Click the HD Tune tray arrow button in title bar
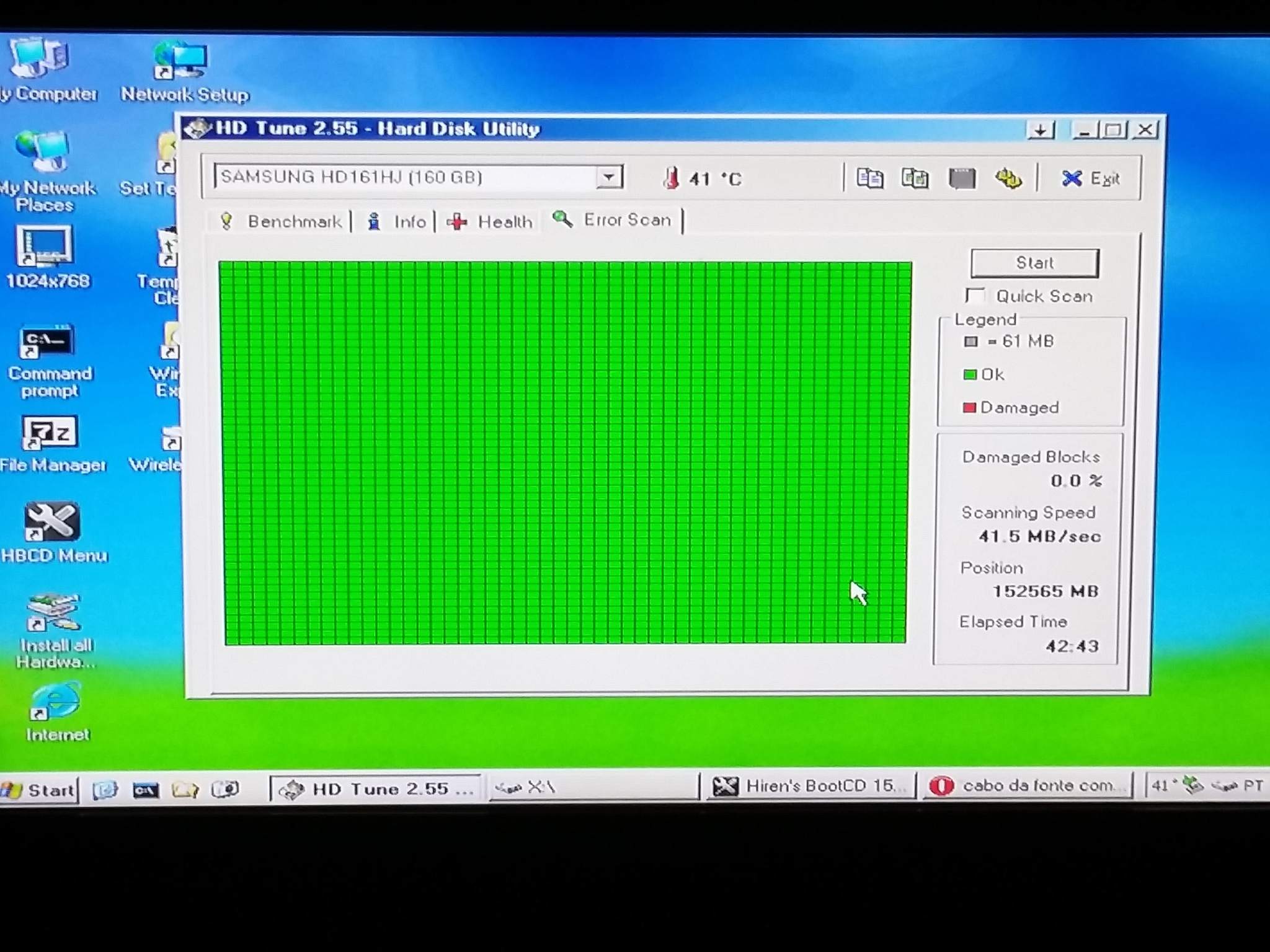1270x952 pixels. click(1040, 130)
